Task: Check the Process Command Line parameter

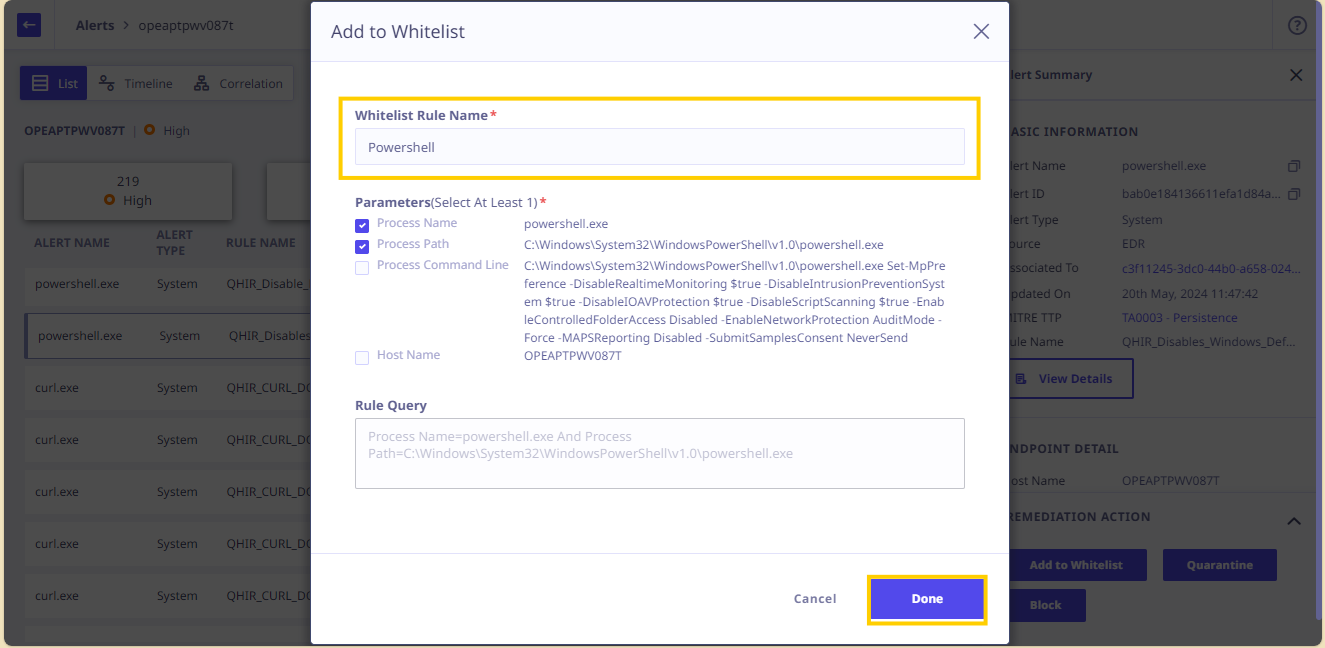Action: click(362, 268)
